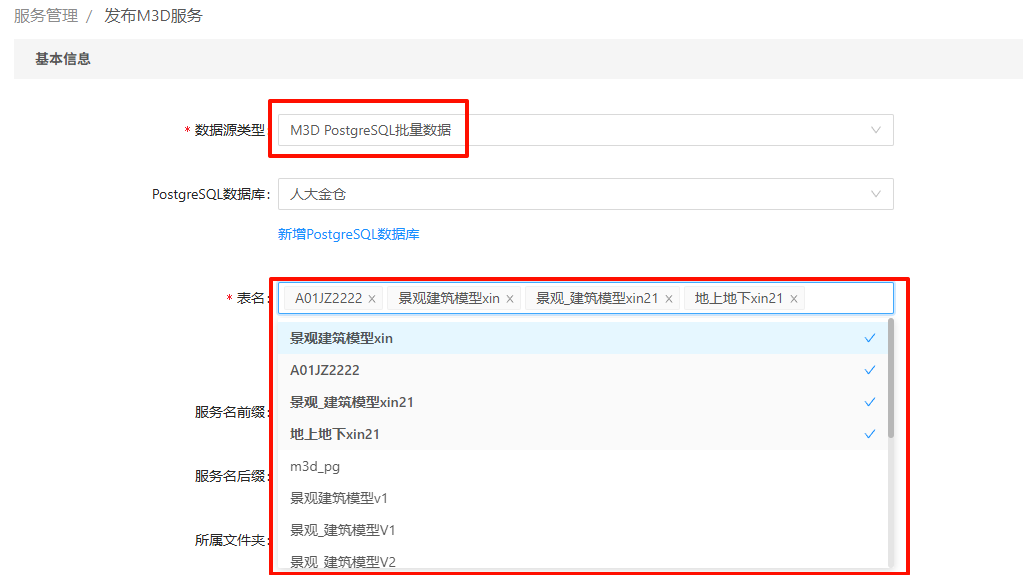Image resolution: width=1023 pixels, height=575 pixels.
Task: Click 新增PostgreSQL数据库 link
Action: [x=348, y=234]
